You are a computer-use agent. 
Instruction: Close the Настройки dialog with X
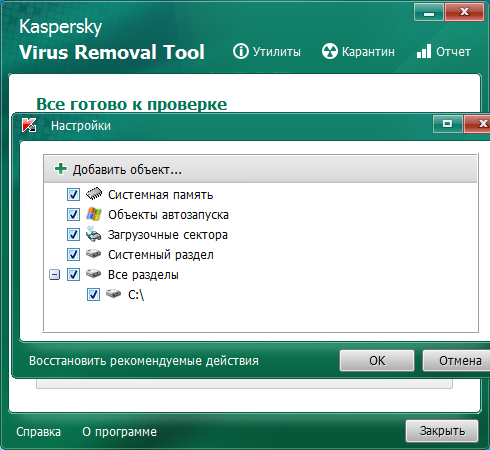click(x=477, y=124)
